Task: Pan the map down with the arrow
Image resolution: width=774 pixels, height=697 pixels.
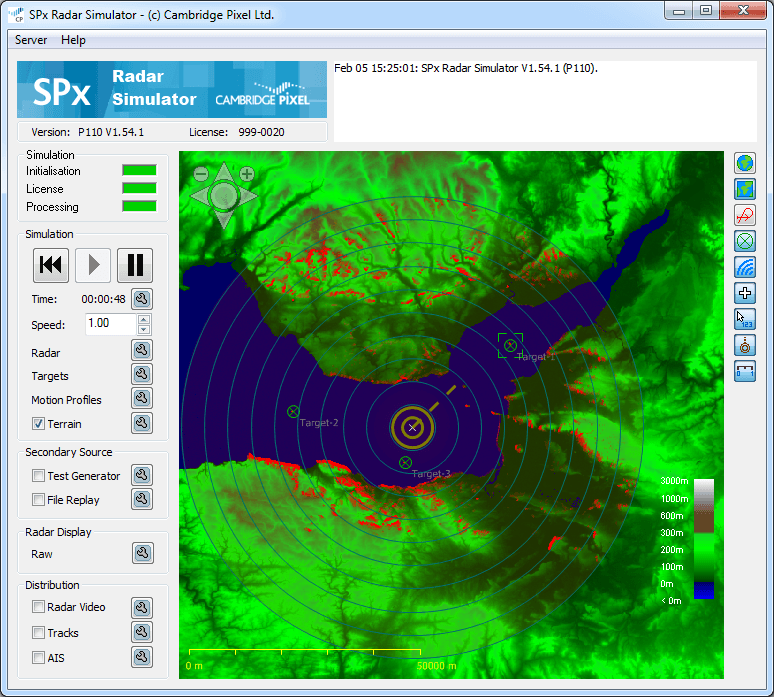Action: (224, 220)
